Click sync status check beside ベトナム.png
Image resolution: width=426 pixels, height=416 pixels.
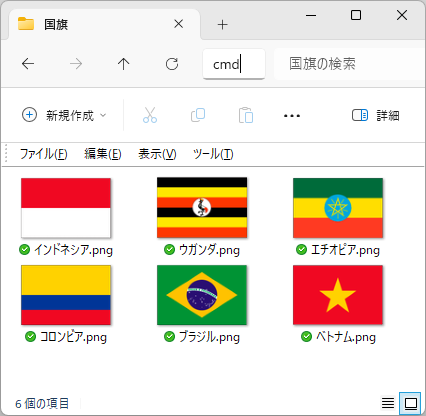pyautogui.click(x=306, y=337)
